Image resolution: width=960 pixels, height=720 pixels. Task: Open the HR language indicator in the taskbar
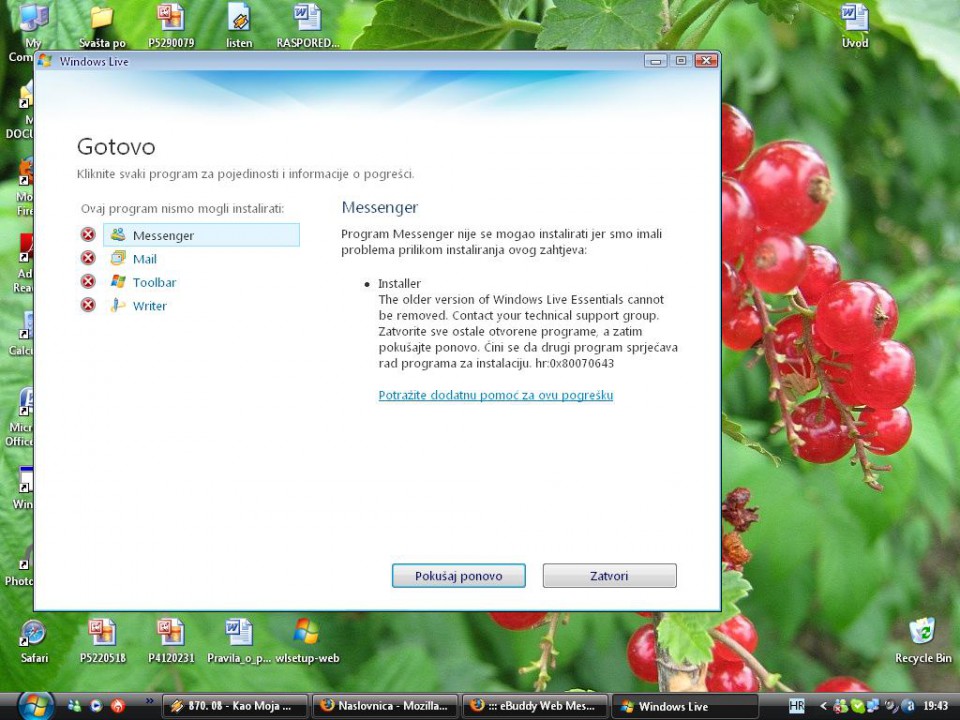pyautogui.click(x=797, y=706)
